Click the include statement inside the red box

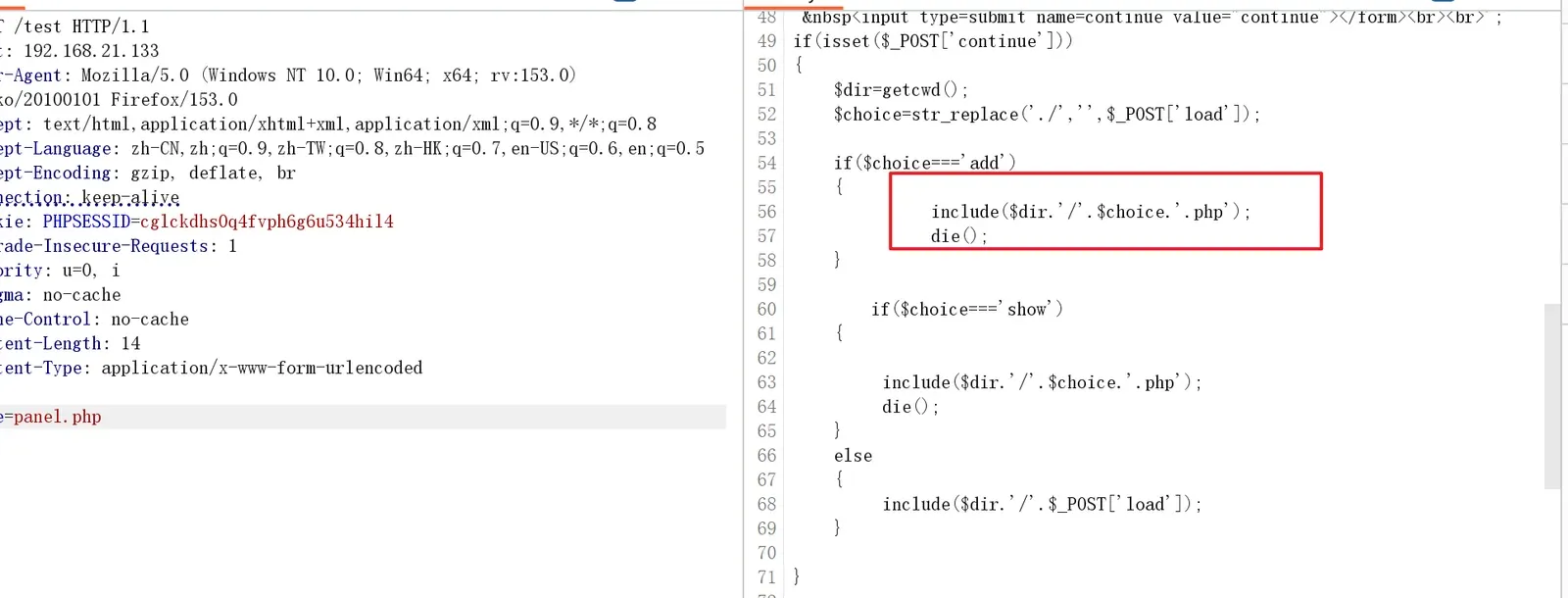tap(1090, 212)
